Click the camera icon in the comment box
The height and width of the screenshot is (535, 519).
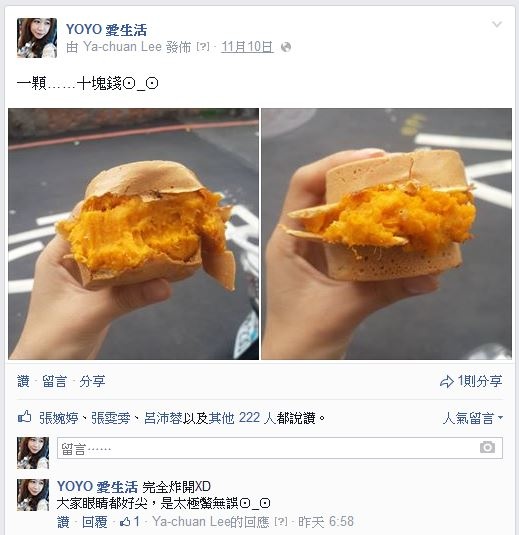coord(487,447)
